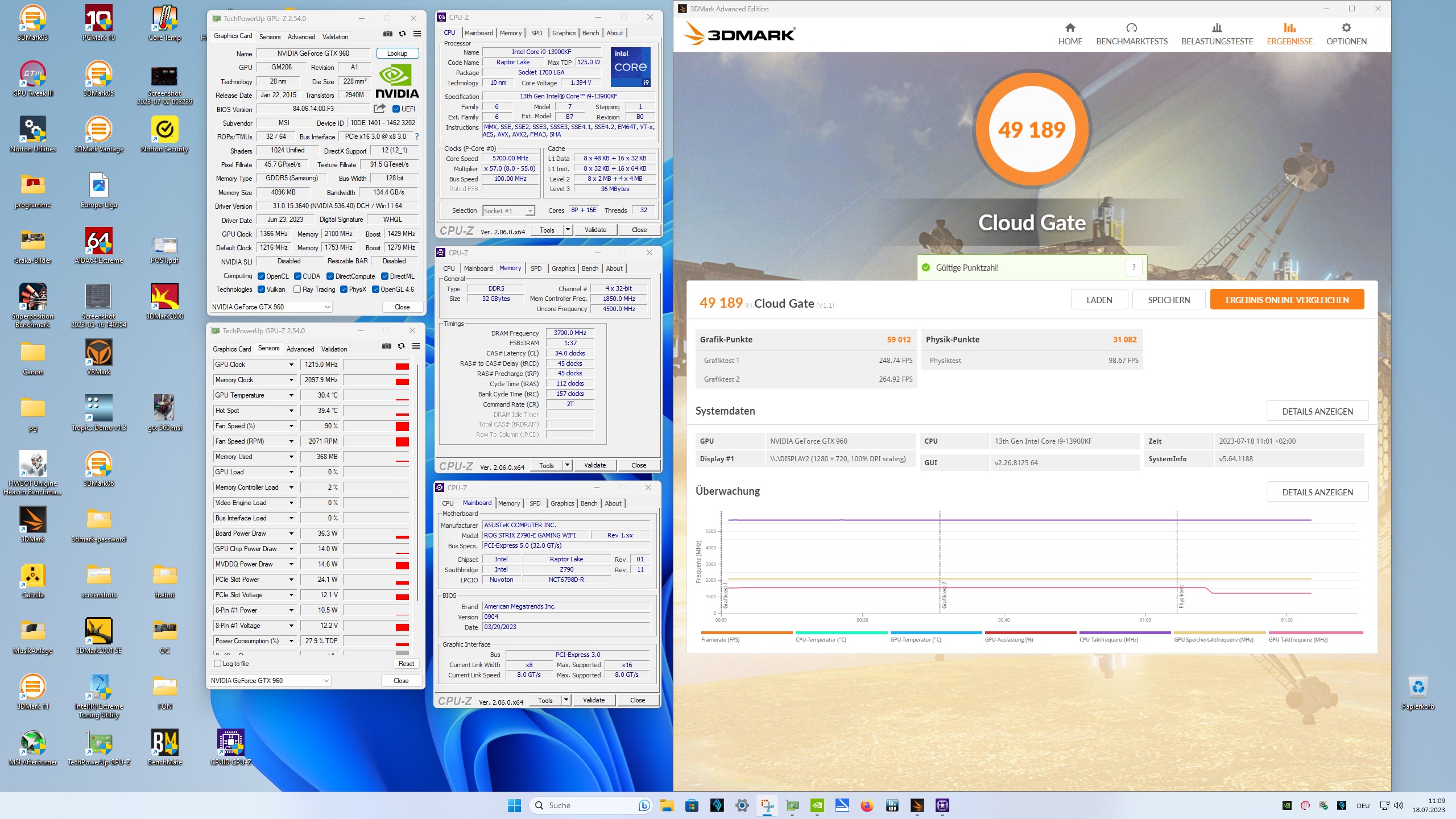Image resolution: width=1456 pixels, height=819 pixels.
Task: Open Papierkorb recycle bin icon
Action: pyautogui.click(x=1418, y=692)
